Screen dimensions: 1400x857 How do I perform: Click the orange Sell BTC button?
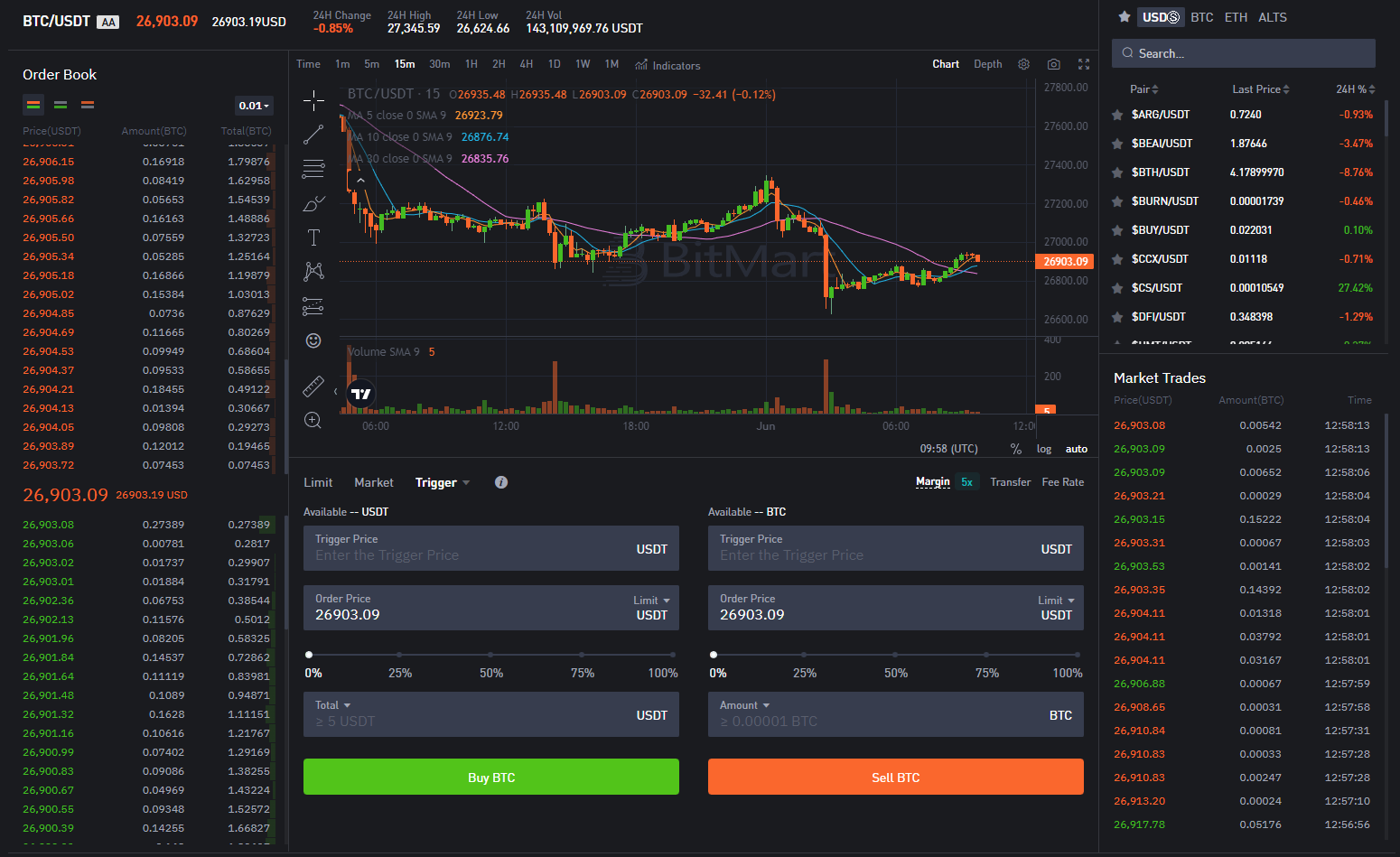tap(896, 777)
